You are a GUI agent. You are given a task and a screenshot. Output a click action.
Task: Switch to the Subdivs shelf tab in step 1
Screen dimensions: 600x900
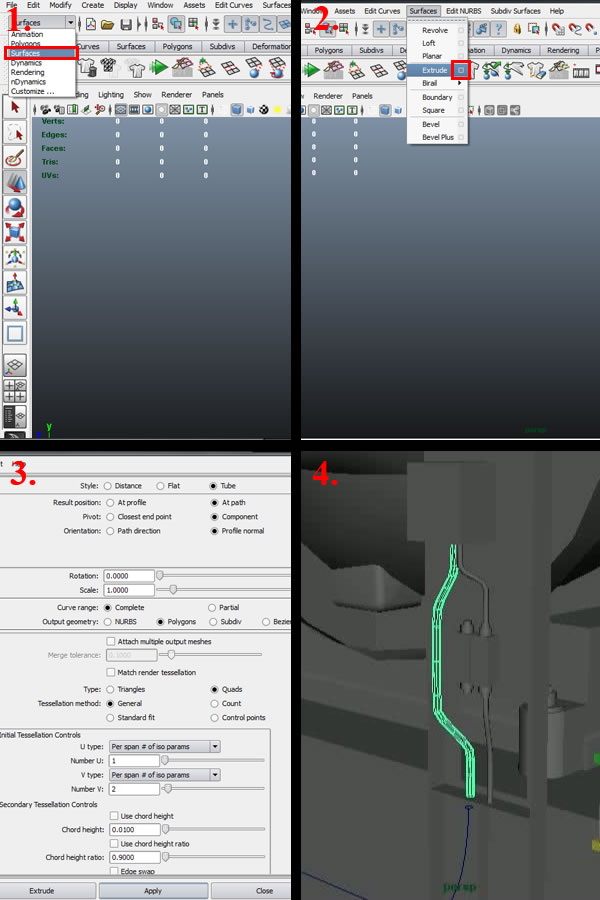coord(222,46)
